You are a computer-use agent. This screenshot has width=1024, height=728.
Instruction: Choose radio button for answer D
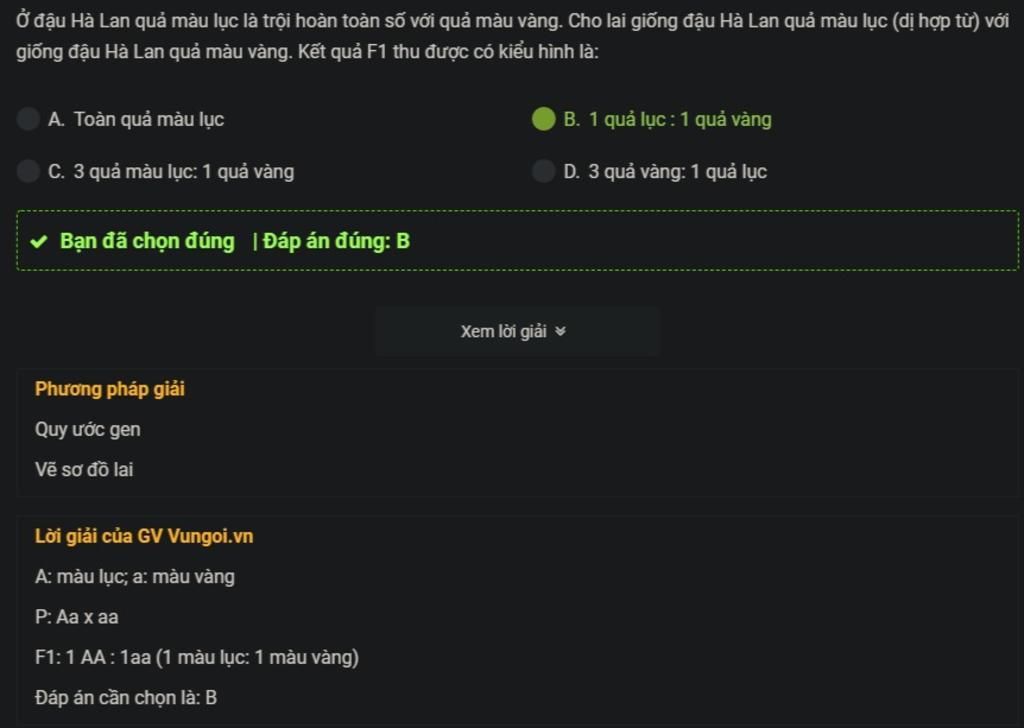[543, 171]
